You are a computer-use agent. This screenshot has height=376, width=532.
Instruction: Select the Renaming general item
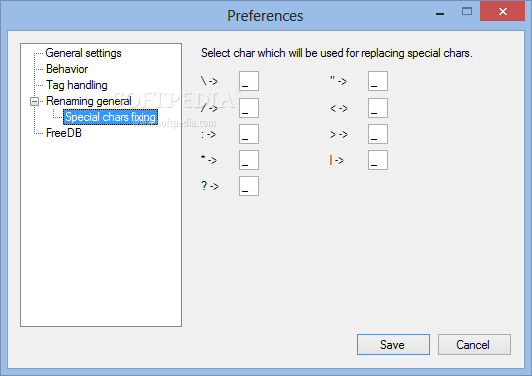tap(89, 101)
